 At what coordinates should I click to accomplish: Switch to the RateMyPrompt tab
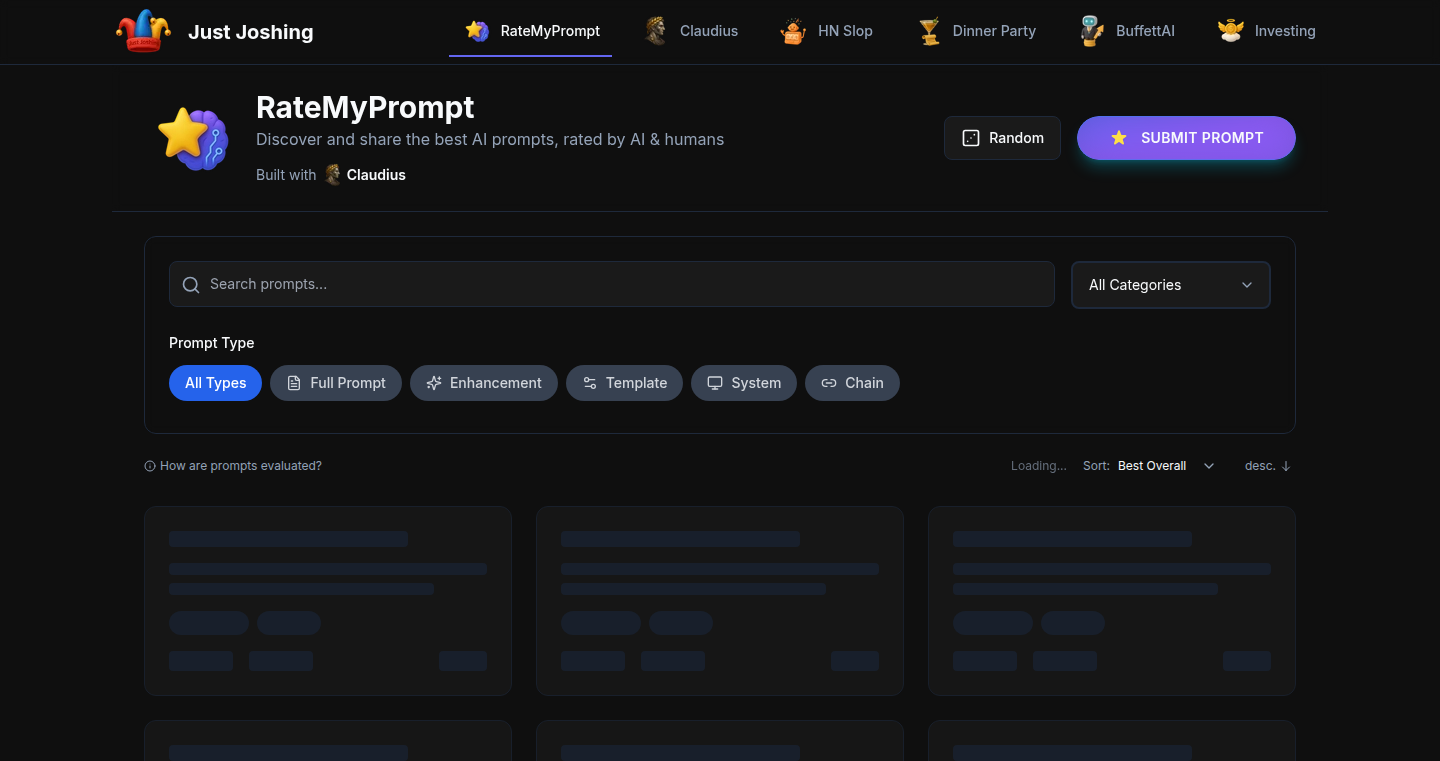531,31
